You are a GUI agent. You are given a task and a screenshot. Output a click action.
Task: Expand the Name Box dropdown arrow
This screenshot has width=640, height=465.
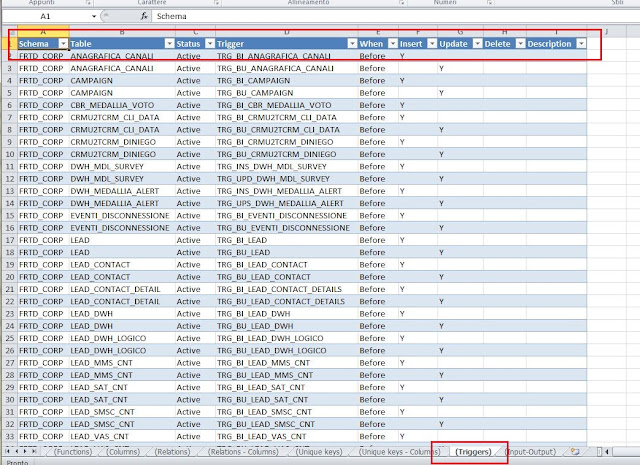[x=94, y=16]
